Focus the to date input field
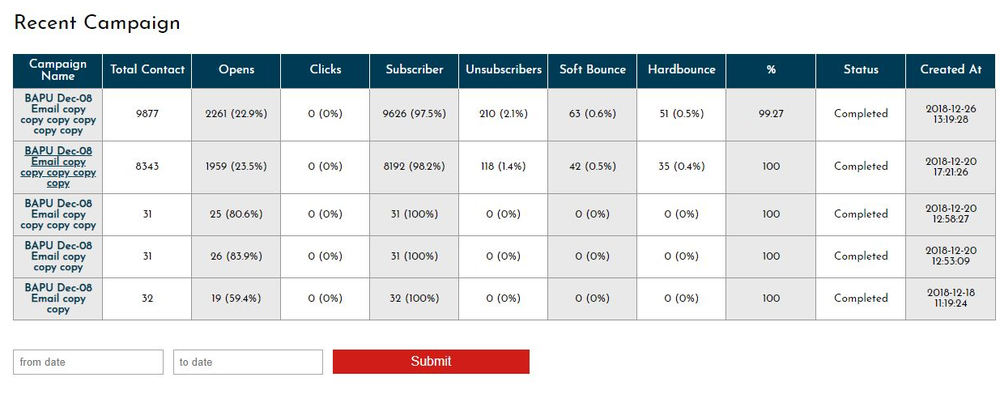The width and height of the screenshot is (1000, 393). point(247,362)
